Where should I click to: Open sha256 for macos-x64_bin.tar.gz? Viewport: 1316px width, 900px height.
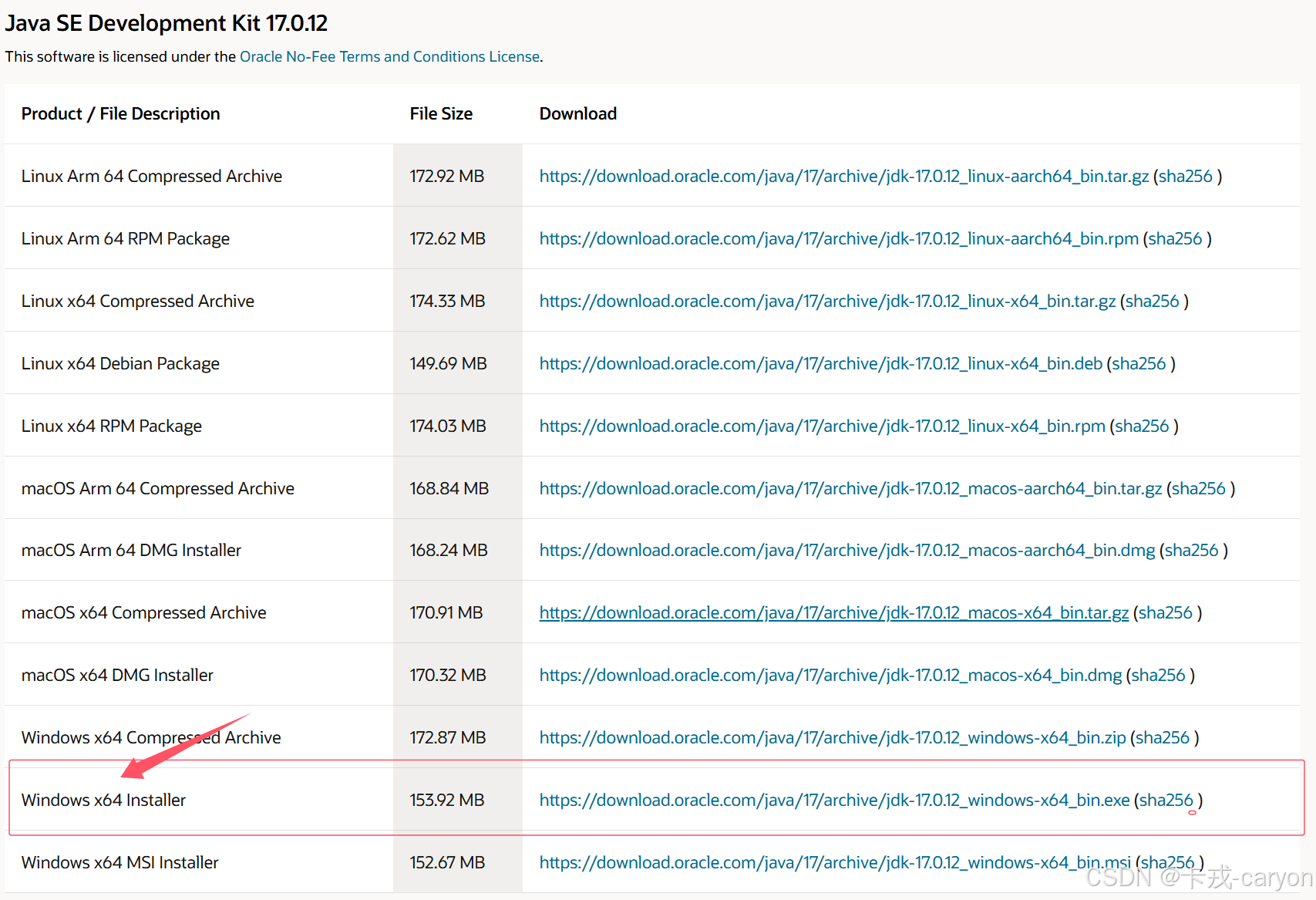click(x=1165, y=612)
